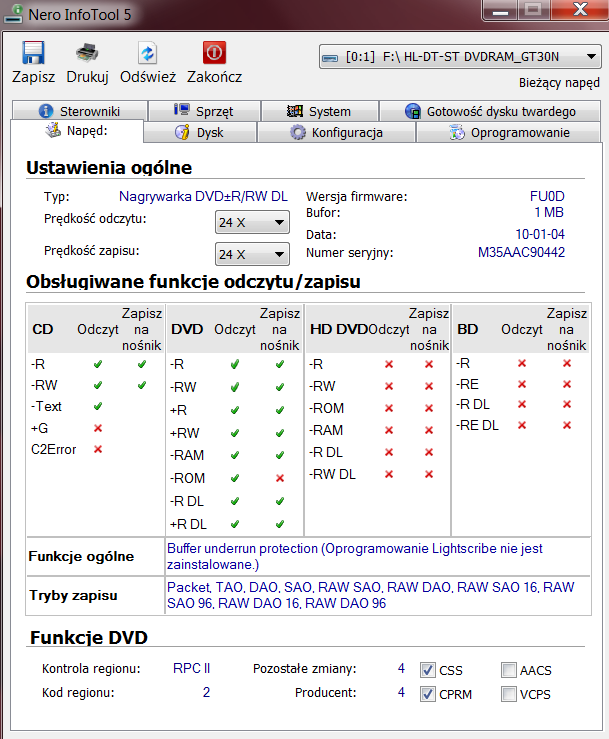Click the DVD -RAM write green checkmark
Viewport: 609px width, 739px height.
(280, 455)
